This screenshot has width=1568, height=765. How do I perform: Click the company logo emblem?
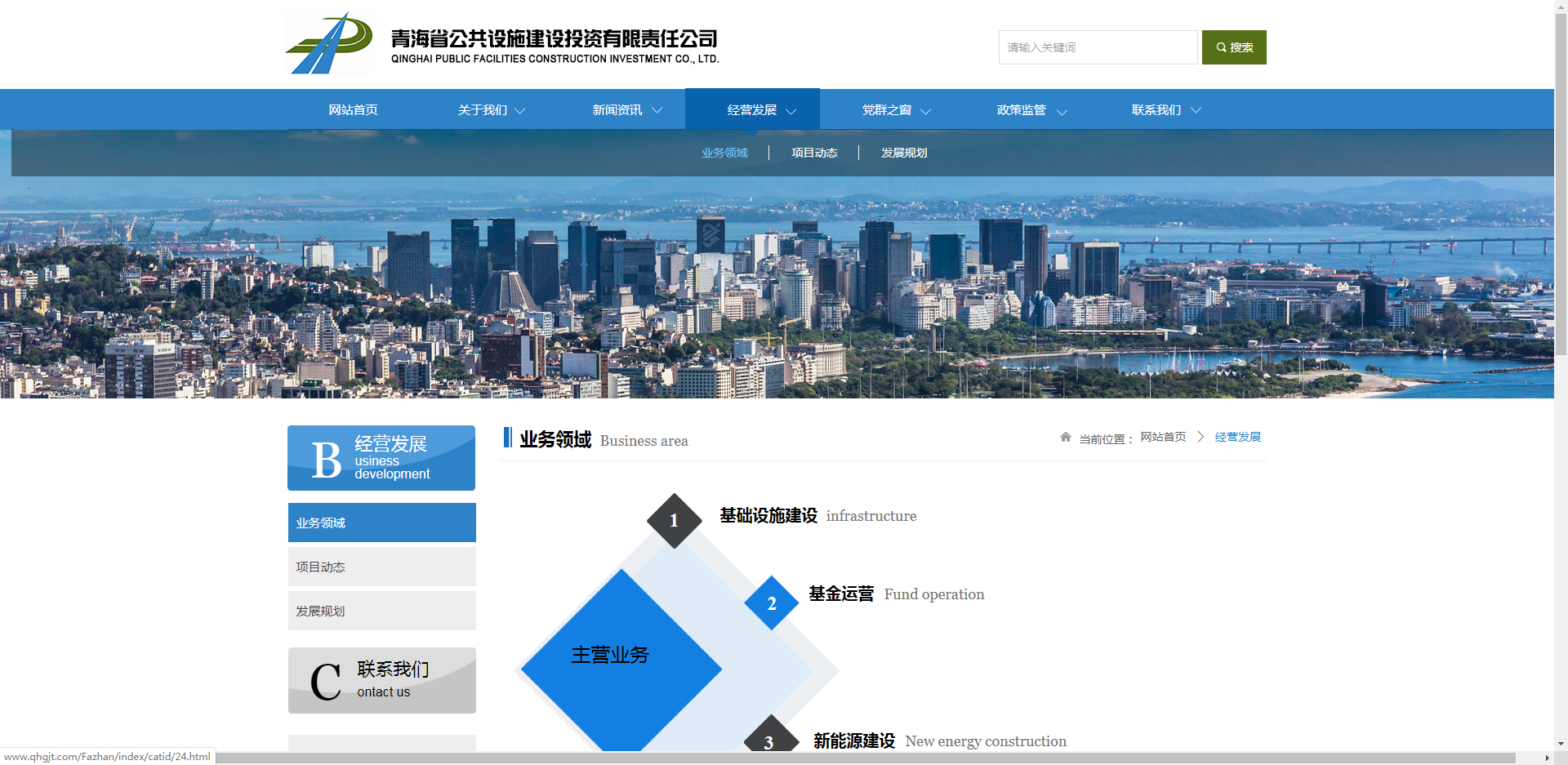coord(330,43)
